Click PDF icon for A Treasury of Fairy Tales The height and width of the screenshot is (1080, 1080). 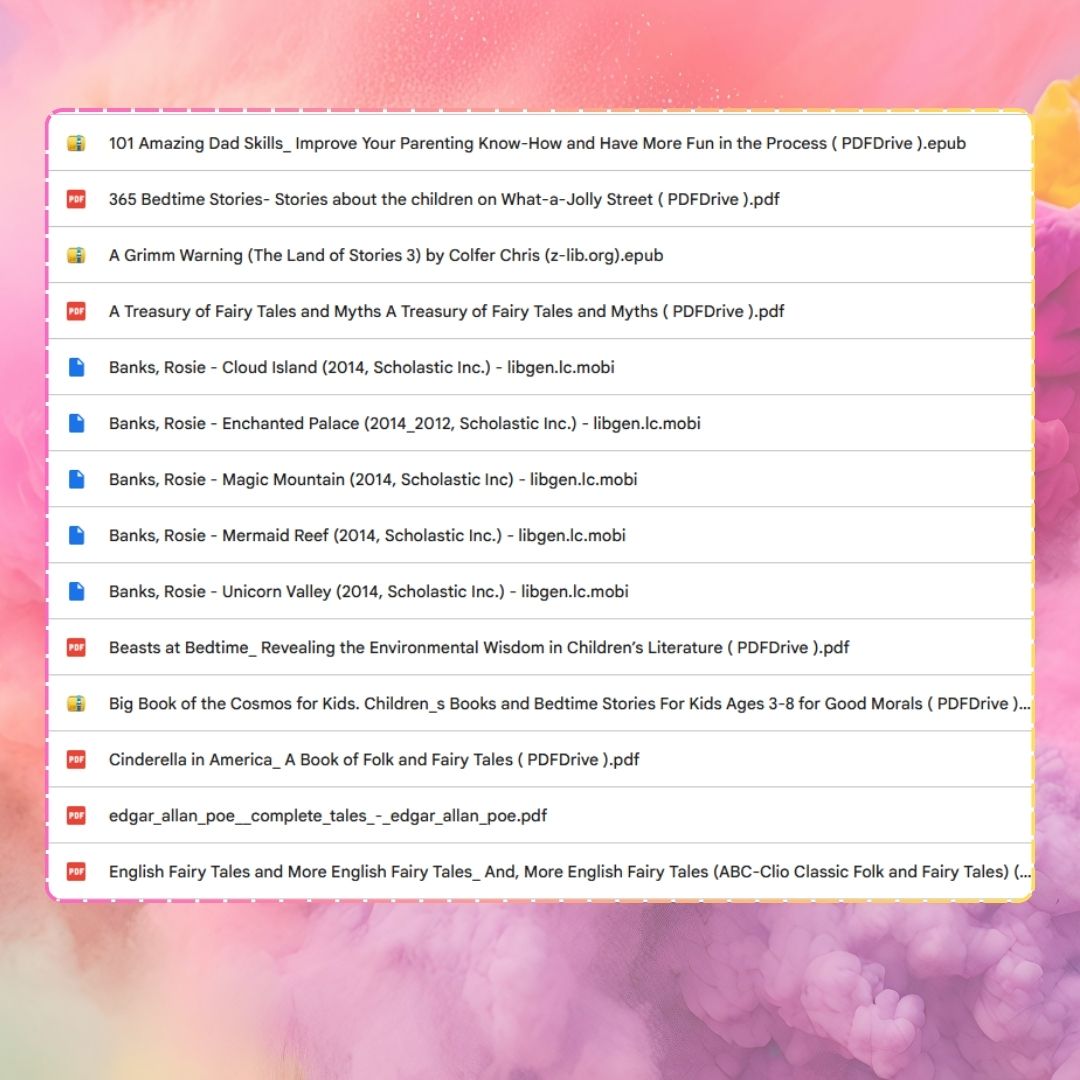(76, 311)
